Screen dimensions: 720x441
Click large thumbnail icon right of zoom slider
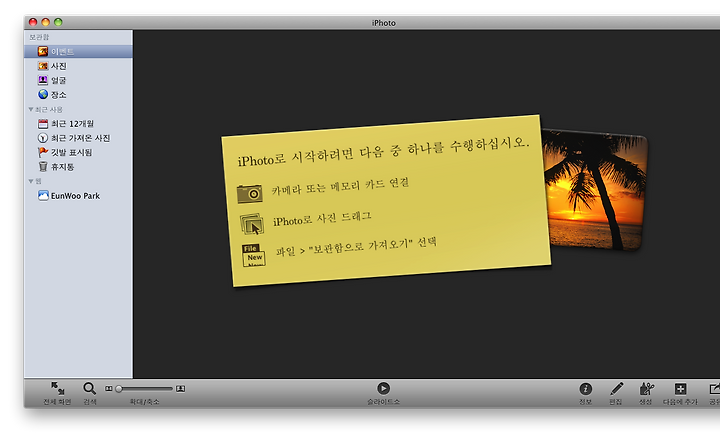[180, 389]
